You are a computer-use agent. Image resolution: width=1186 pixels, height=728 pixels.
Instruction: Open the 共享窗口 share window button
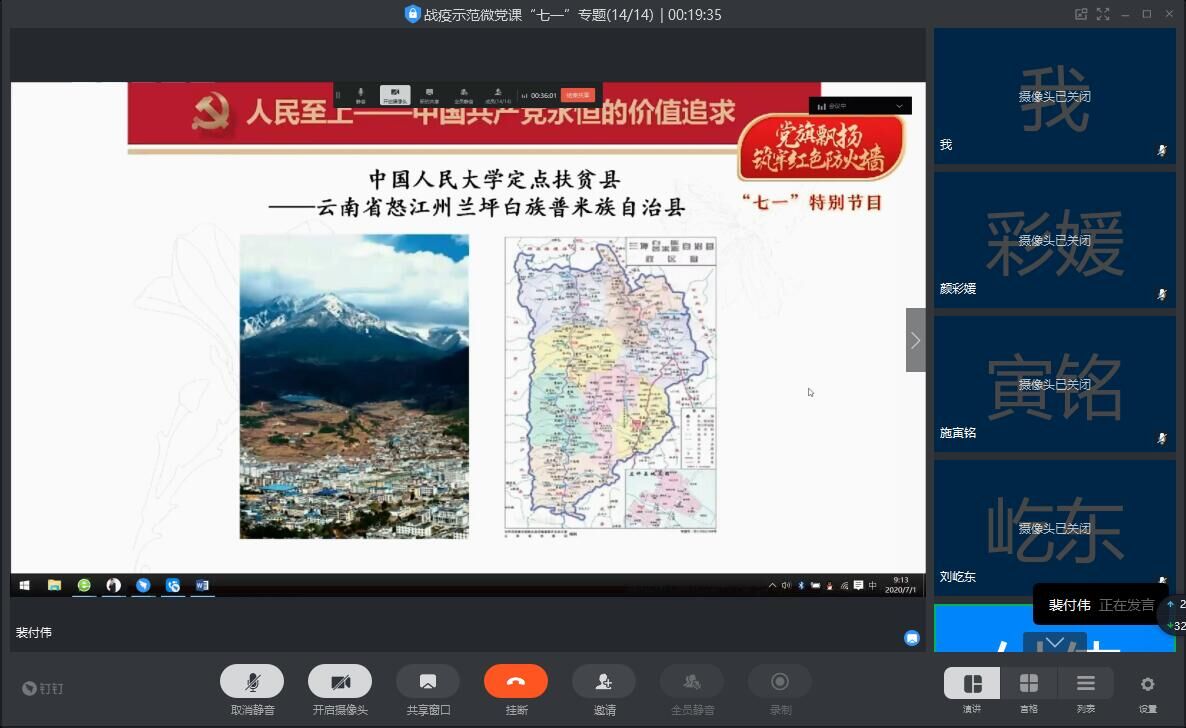[428, 682]
